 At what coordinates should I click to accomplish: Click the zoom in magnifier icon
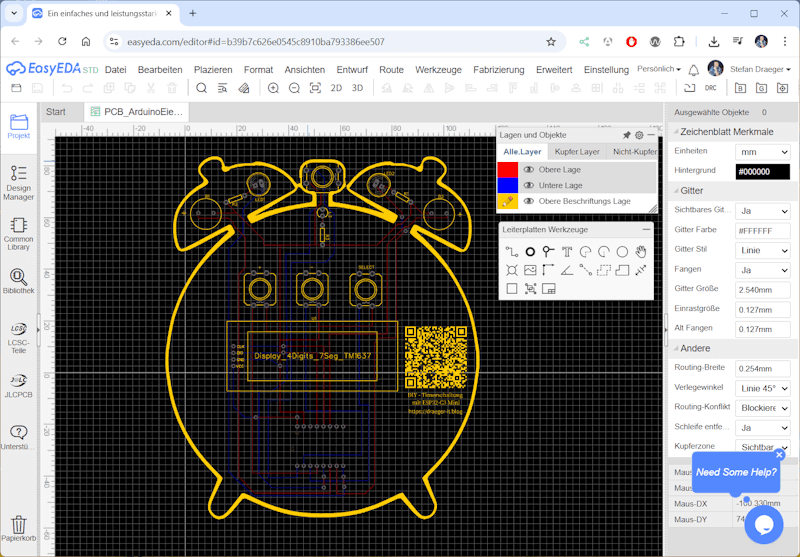coord(273,88)
